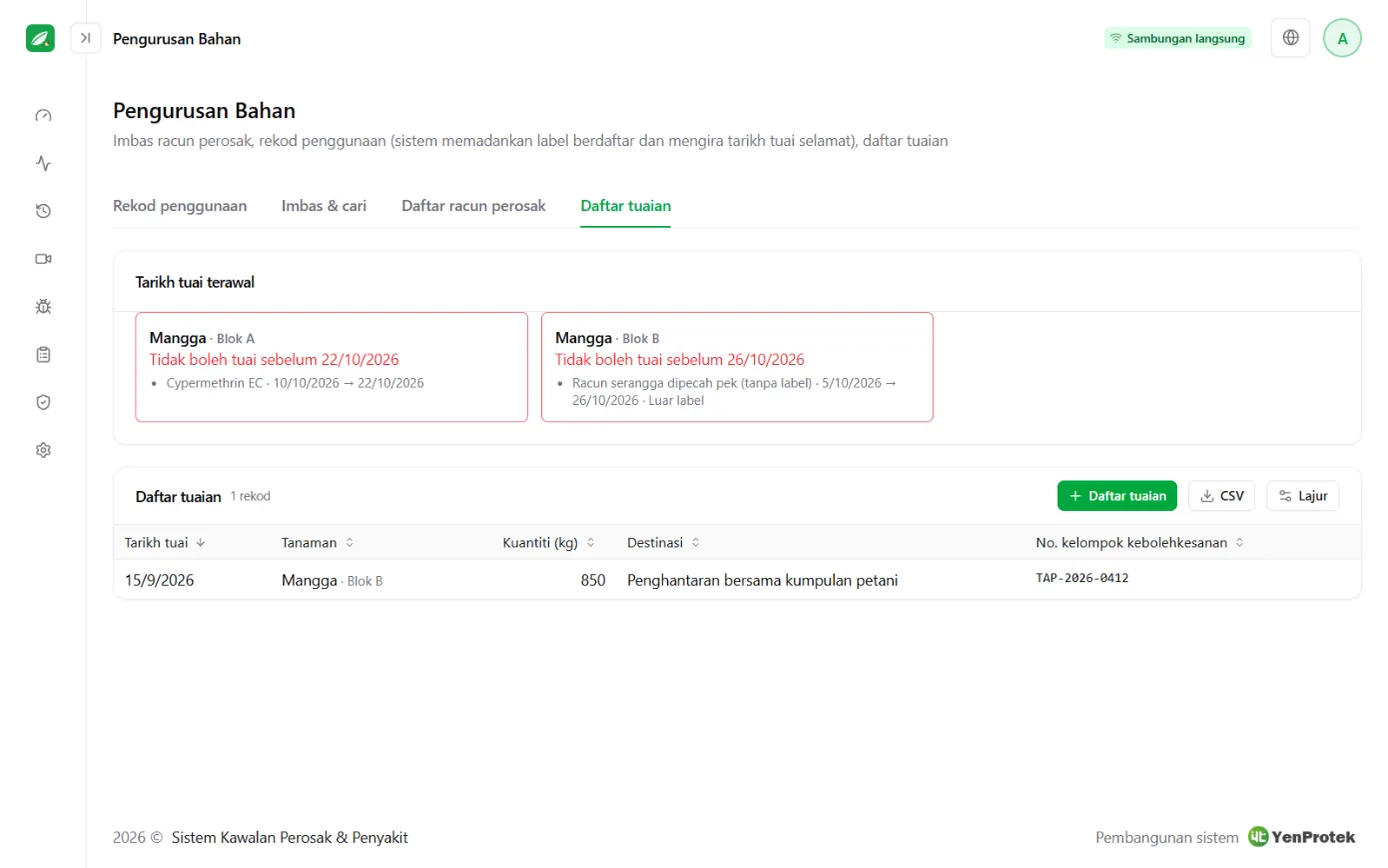The width and height of the screenshot is (1388, 868).
Task: Open the Mangga Blok A restriction card
Action: click(331, 367)
